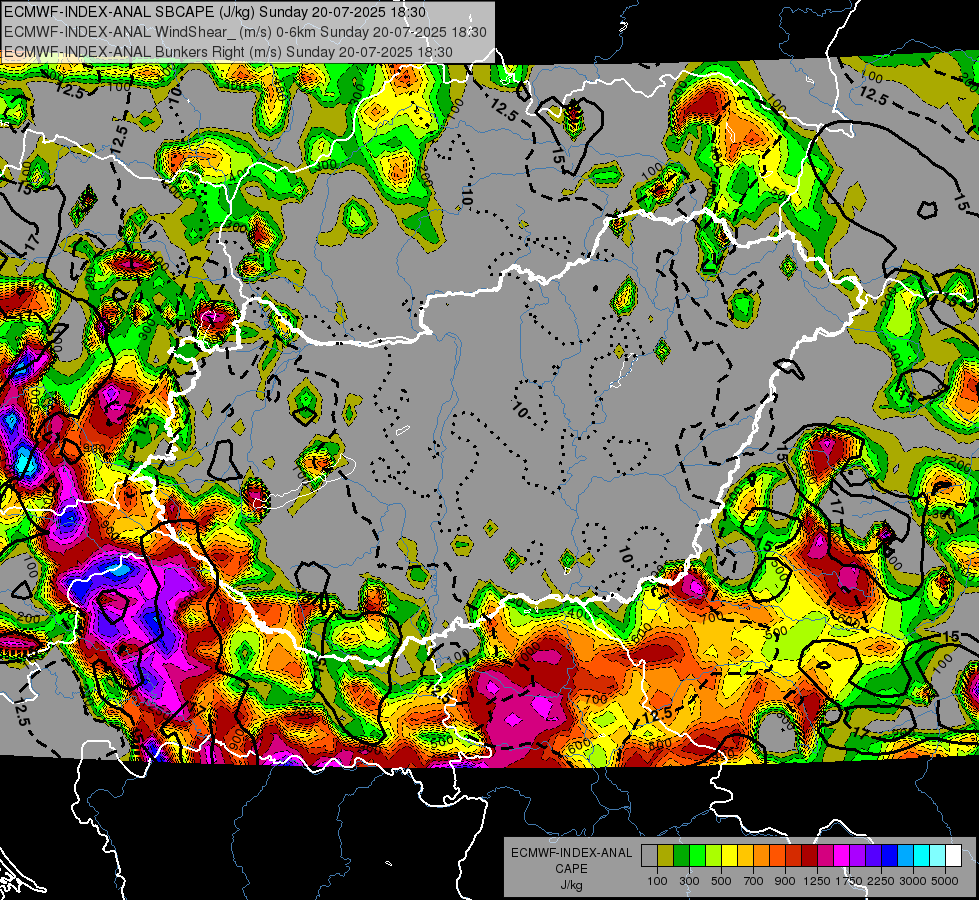Image resolution: width=979 pixels, height=900 pixels.
Task: Select the olive legend swatch
Action: tap(666, 856)
